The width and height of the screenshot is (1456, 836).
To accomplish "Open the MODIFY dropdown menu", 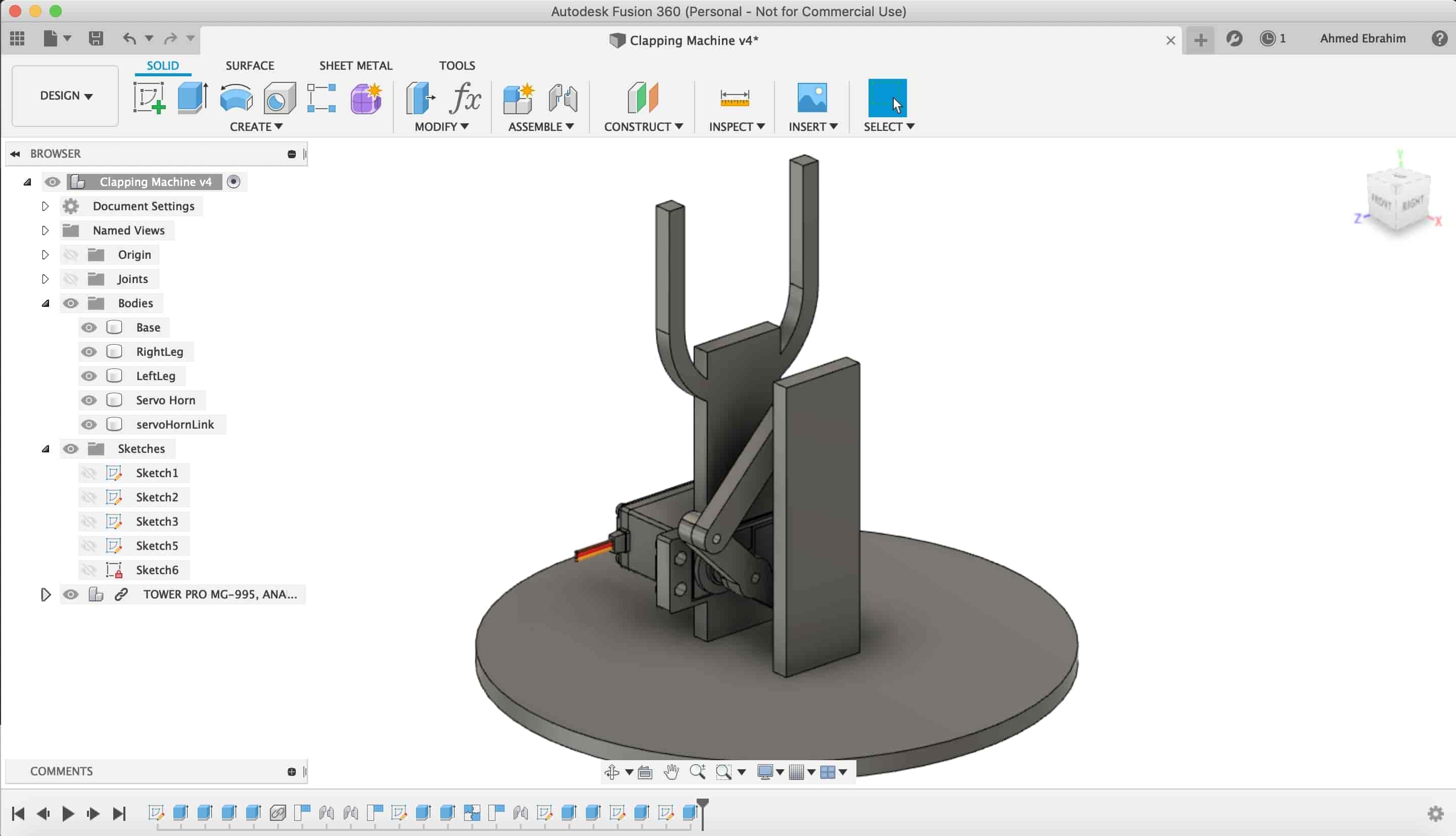I will click(x=441, y=126).
